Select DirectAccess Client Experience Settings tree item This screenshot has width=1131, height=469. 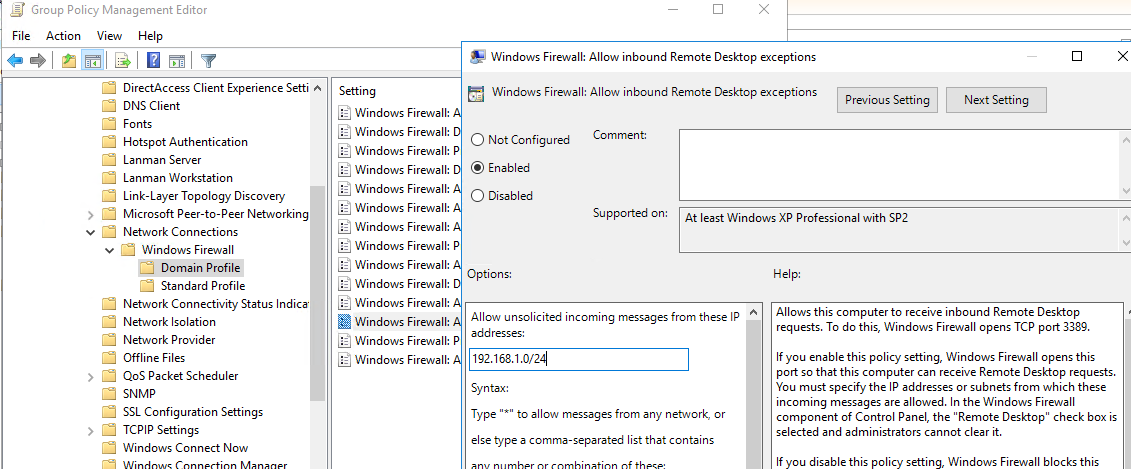pyautogui.click(x=216, y=88)
